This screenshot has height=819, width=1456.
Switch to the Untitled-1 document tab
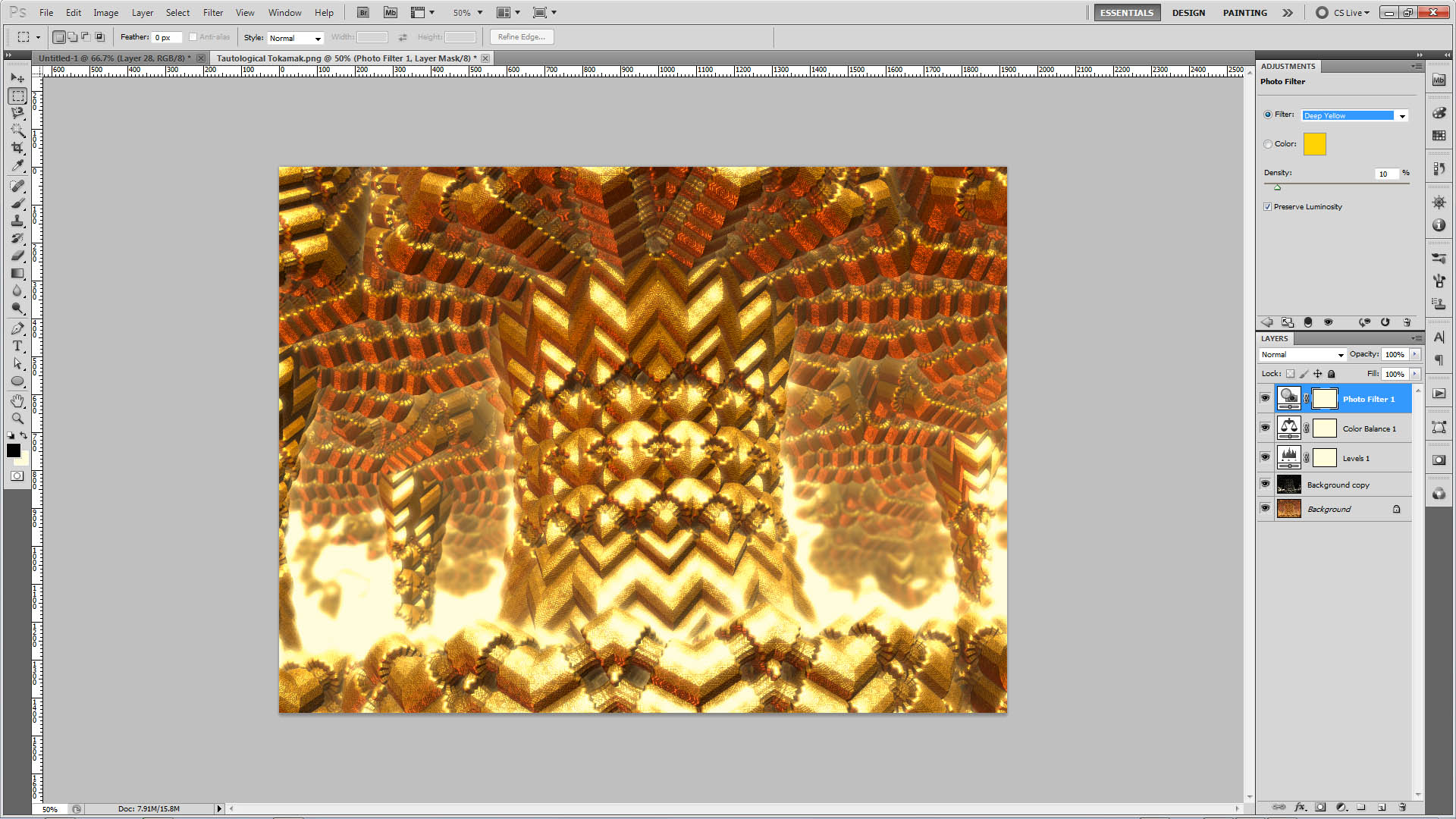114,58
